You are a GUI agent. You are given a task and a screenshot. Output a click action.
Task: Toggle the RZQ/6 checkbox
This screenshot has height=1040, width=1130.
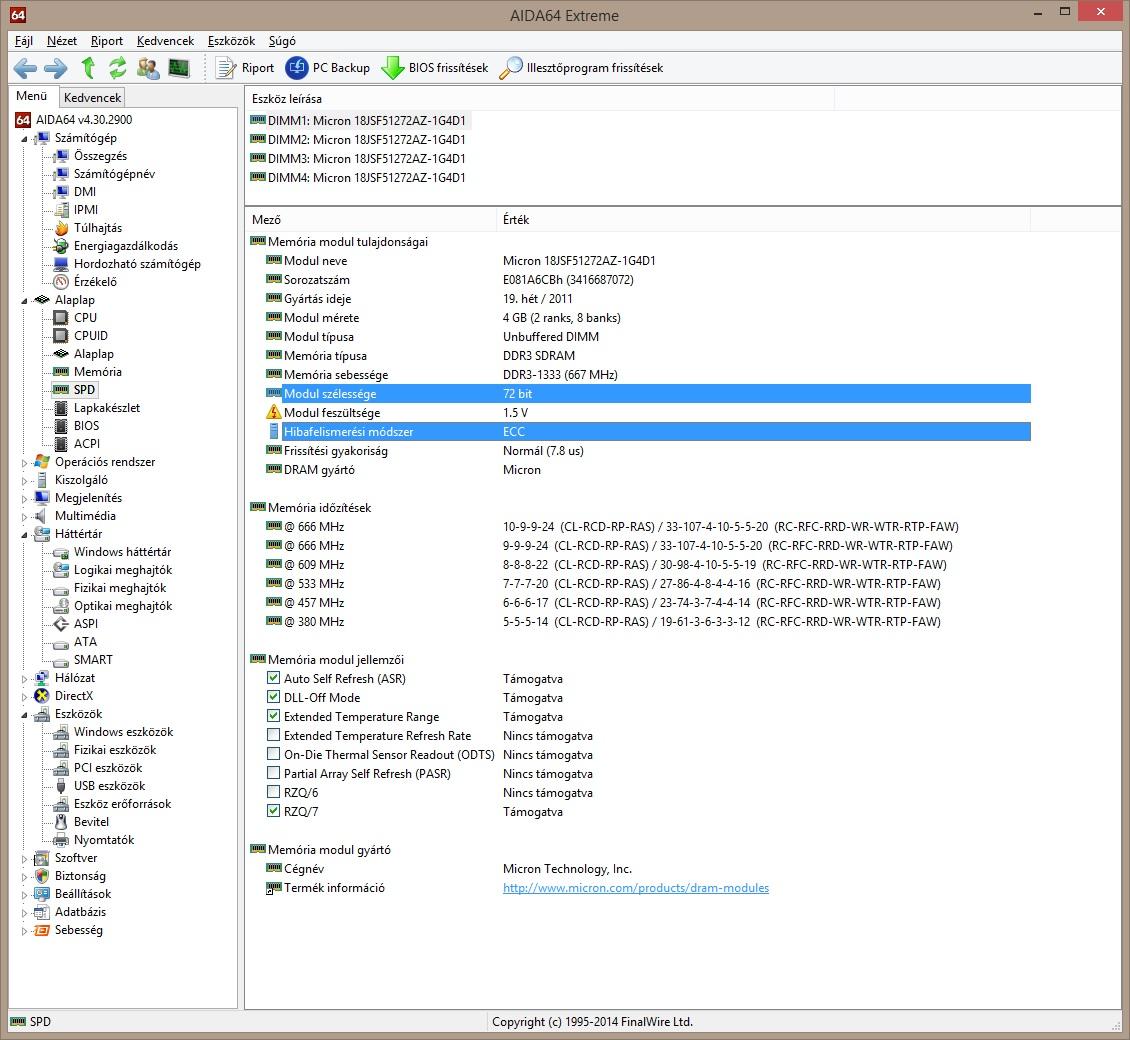273,792
